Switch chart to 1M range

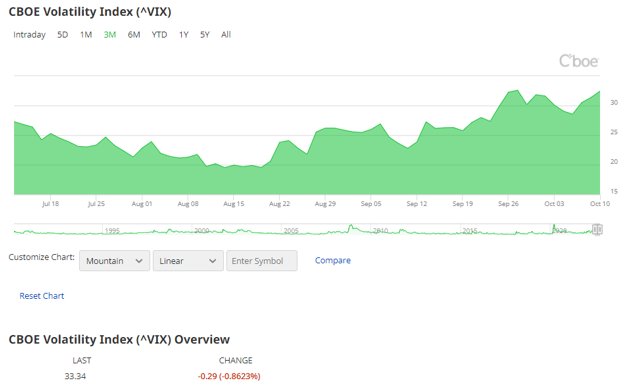(86, 35)
